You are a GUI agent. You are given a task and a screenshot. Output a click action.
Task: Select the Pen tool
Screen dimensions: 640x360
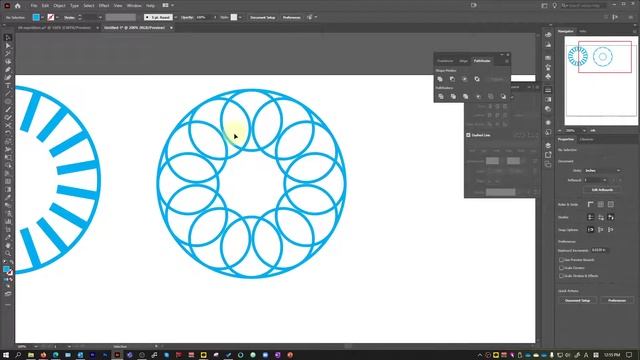pos(8,70)
